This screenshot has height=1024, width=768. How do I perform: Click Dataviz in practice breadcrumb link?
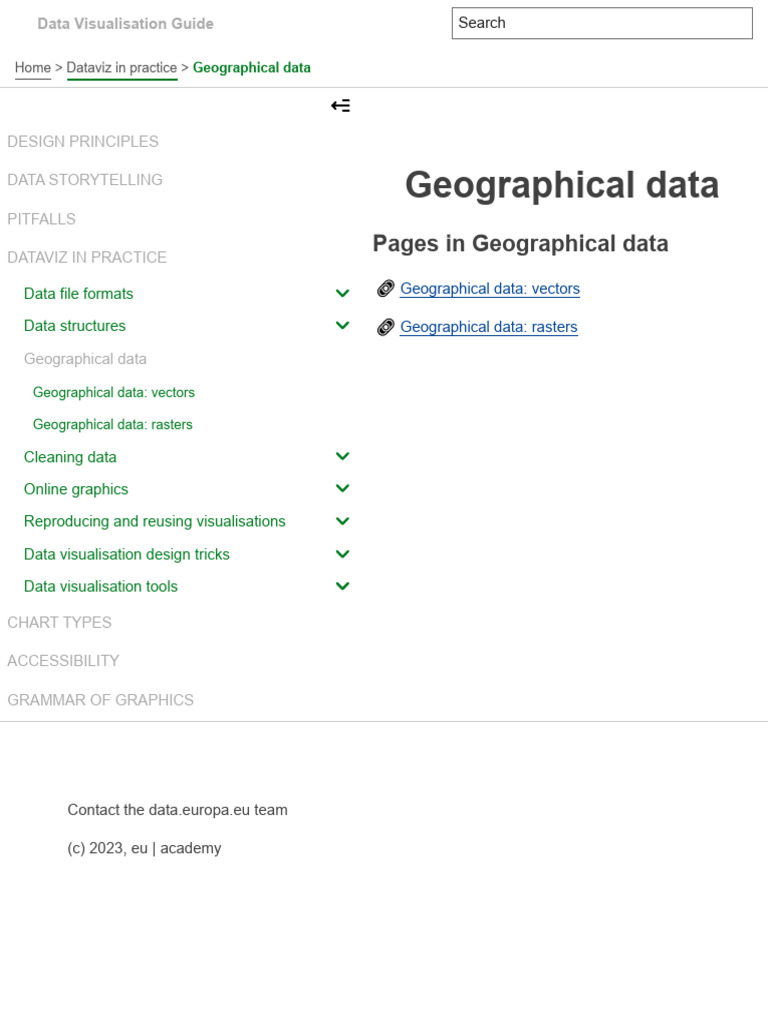pos(121,68)
